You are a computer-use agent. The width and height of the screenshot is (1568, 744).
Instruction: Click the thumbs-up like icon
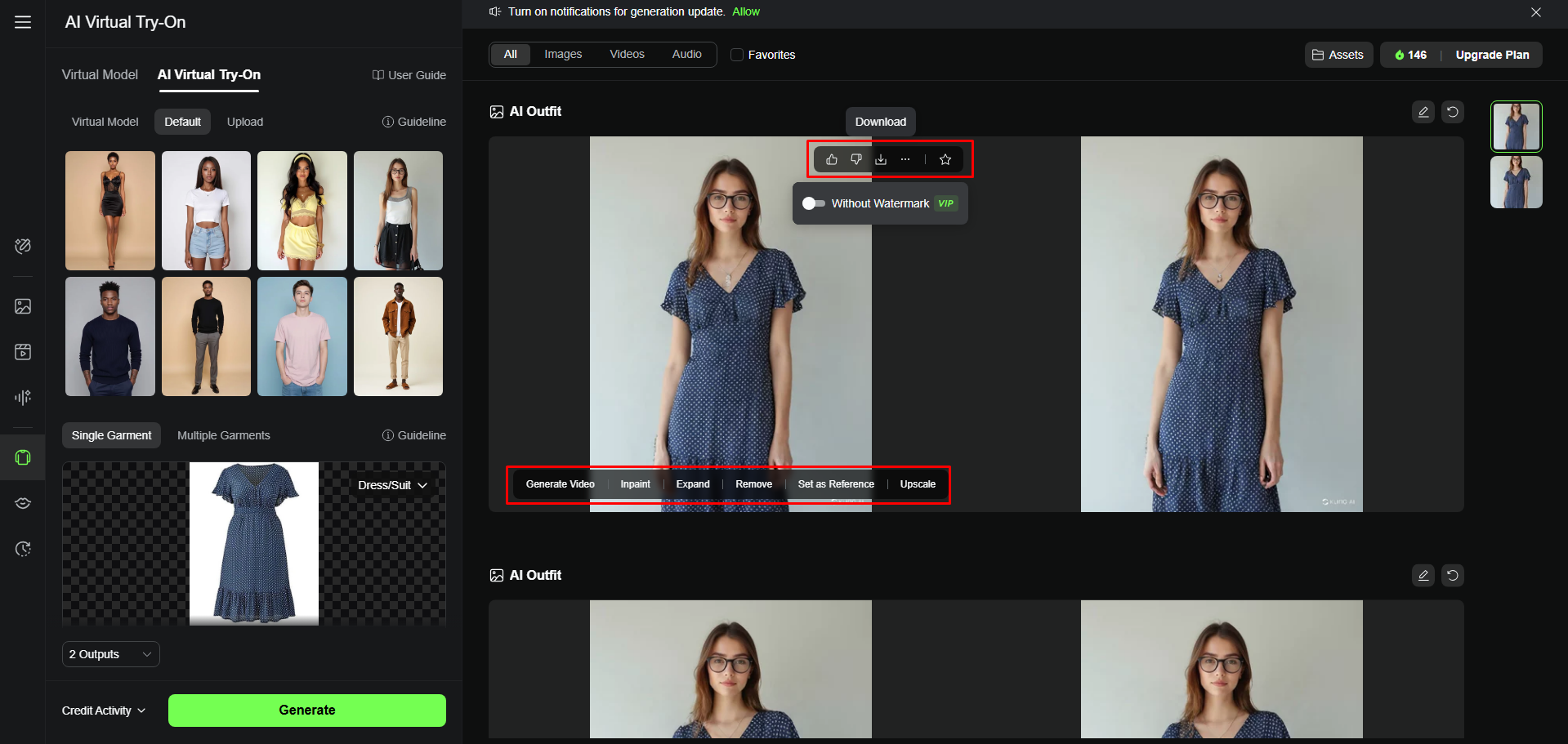832,159
